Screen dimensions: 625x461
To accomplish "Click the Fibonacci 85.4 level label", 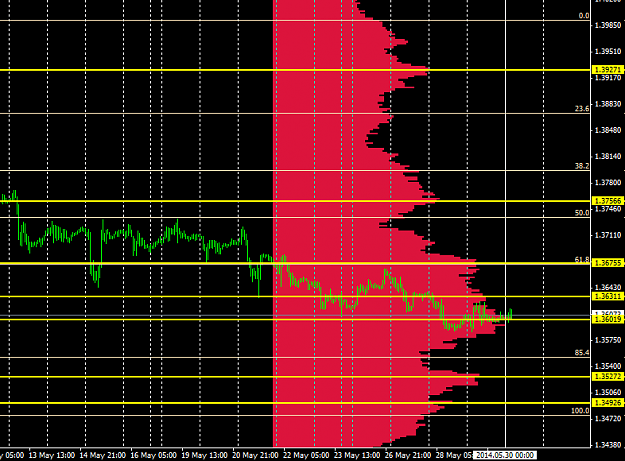I will pyautogui.click(x=582, y=353).
